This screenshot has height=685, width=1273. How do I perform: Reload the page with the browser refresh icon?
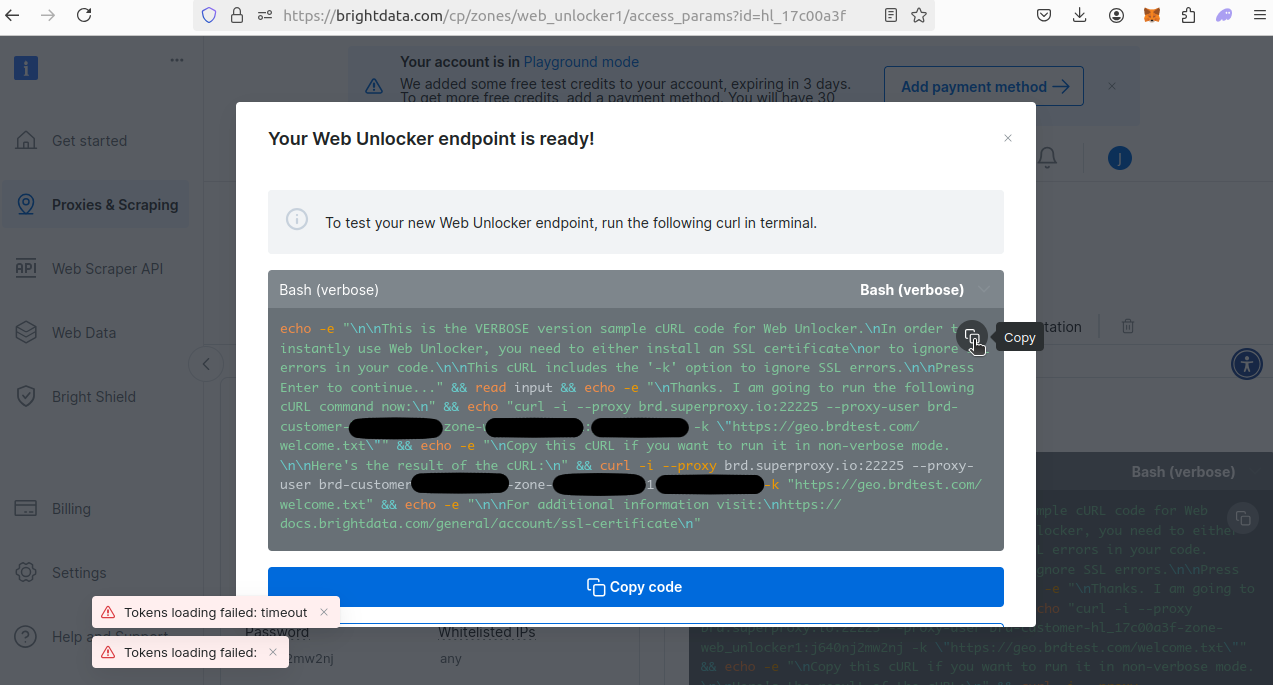tap(84, 15)
